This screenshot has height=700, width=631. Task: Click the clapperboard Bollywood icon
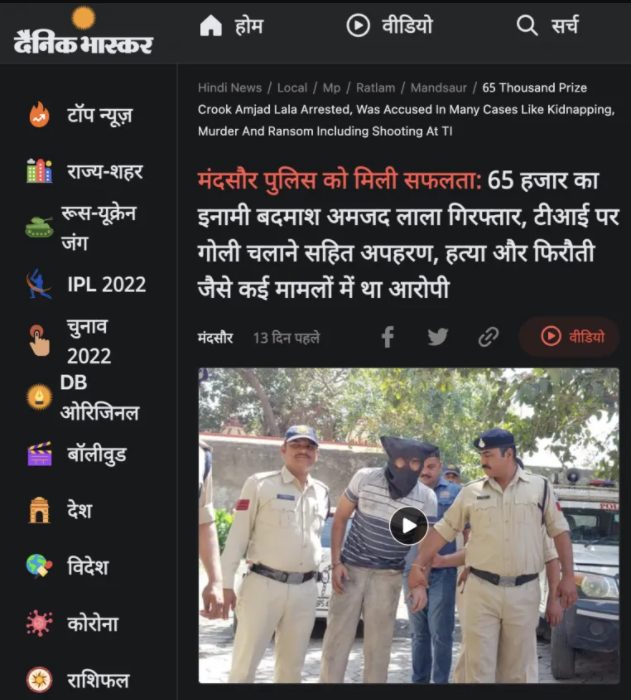coord(39,454)
